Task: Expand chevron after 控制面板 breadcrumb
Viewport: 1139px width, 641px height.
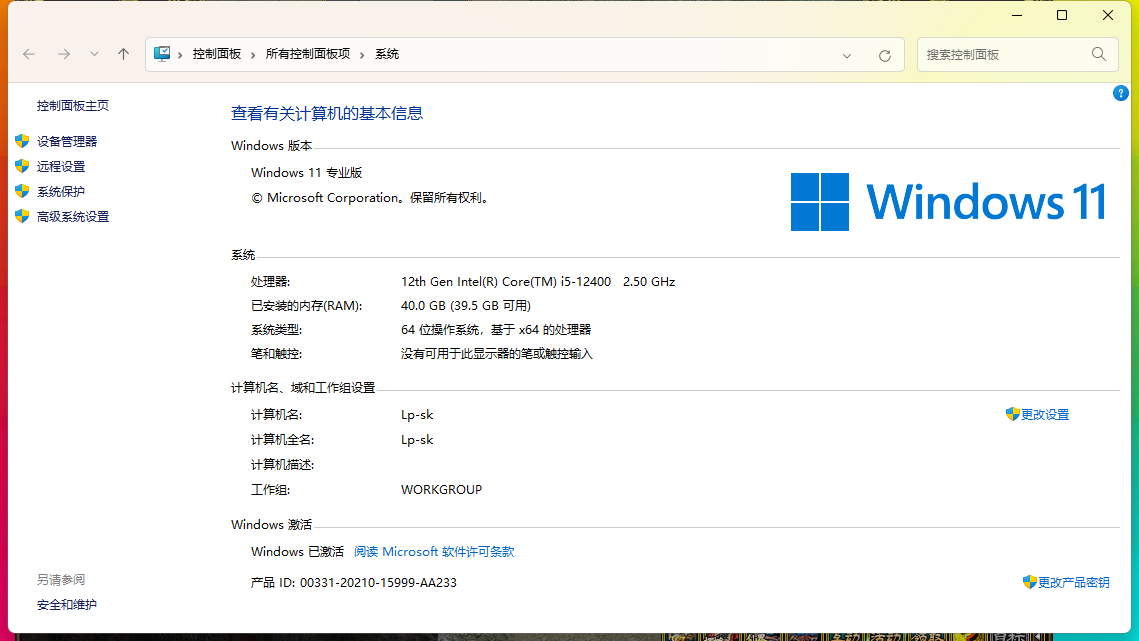Action: (x=253, y=55)
